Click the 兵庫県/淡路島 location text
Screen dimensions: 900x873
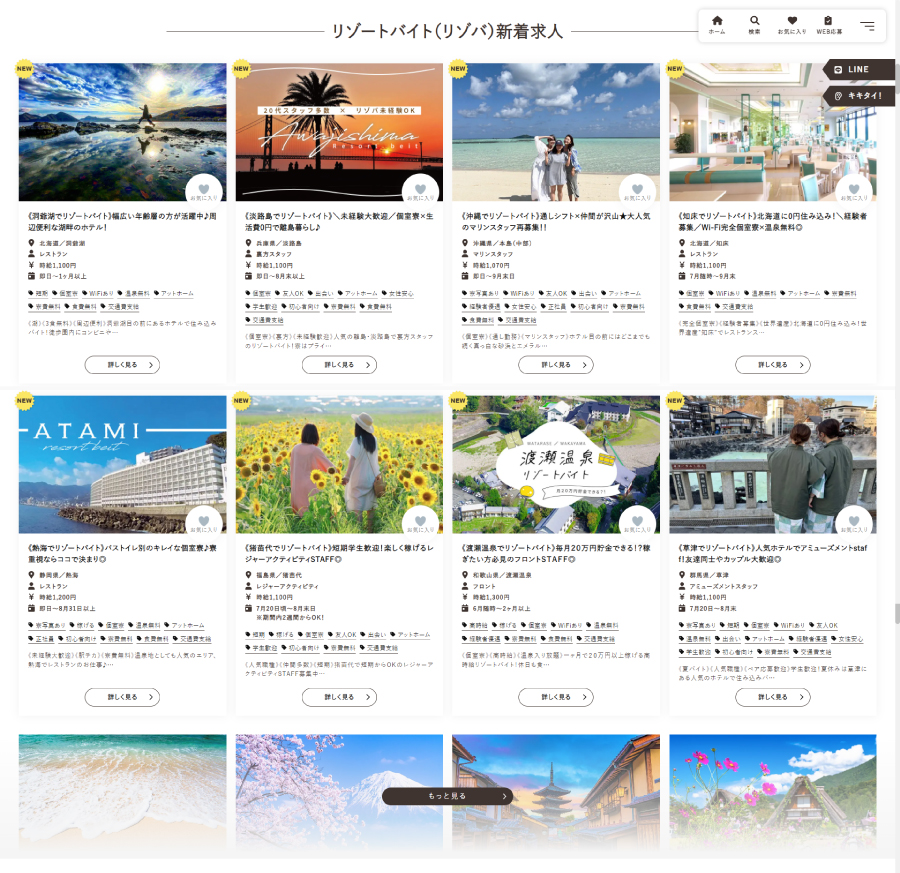pos(279,243)
